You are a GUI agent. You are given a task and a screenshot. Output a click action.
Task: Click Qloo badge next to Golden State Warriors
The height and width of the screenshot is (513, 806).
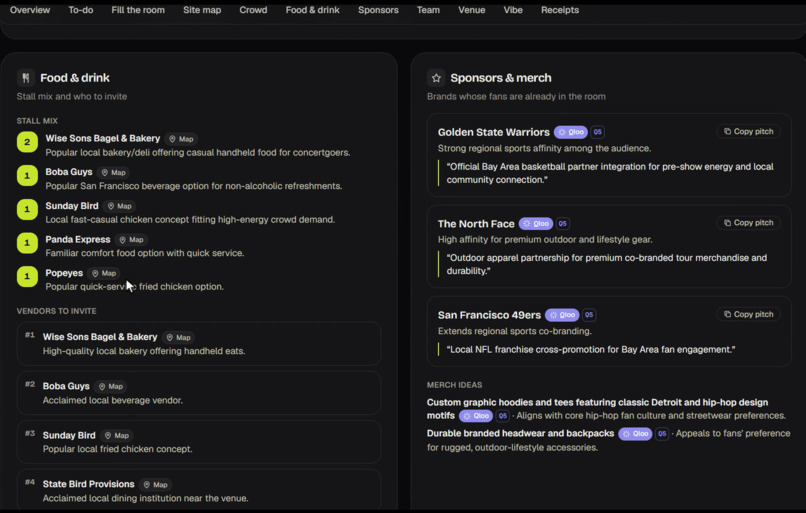click(x=571, y=132)
